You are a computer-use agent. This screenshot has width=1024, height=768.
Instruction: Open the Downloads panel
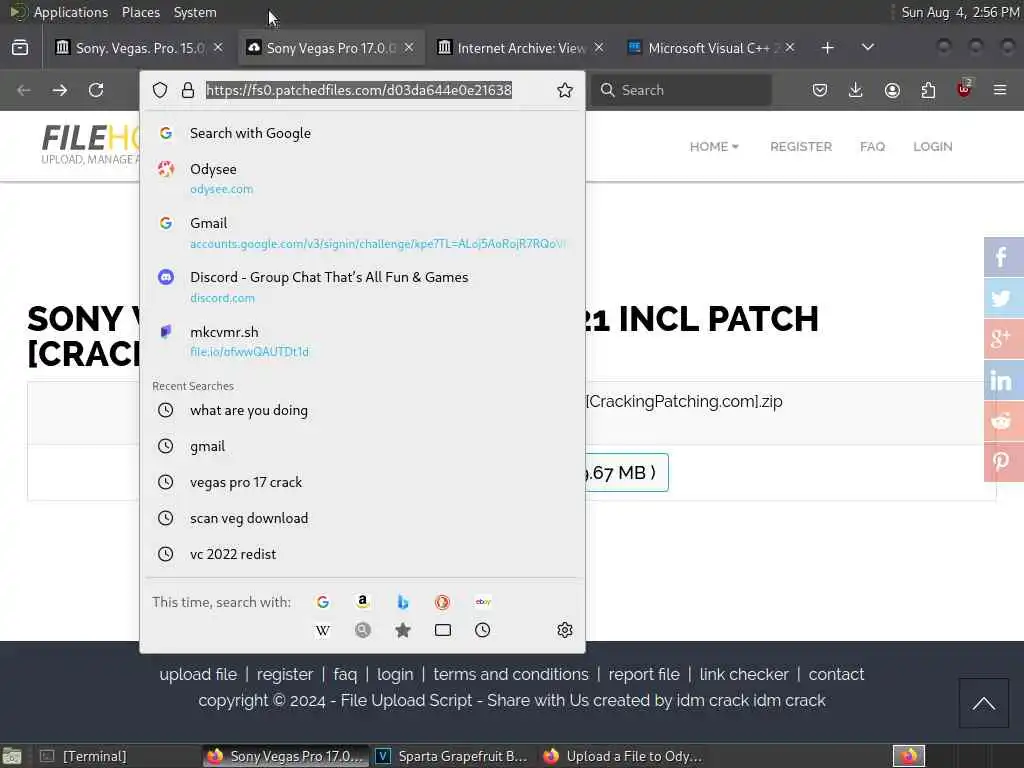click(856, 90)
